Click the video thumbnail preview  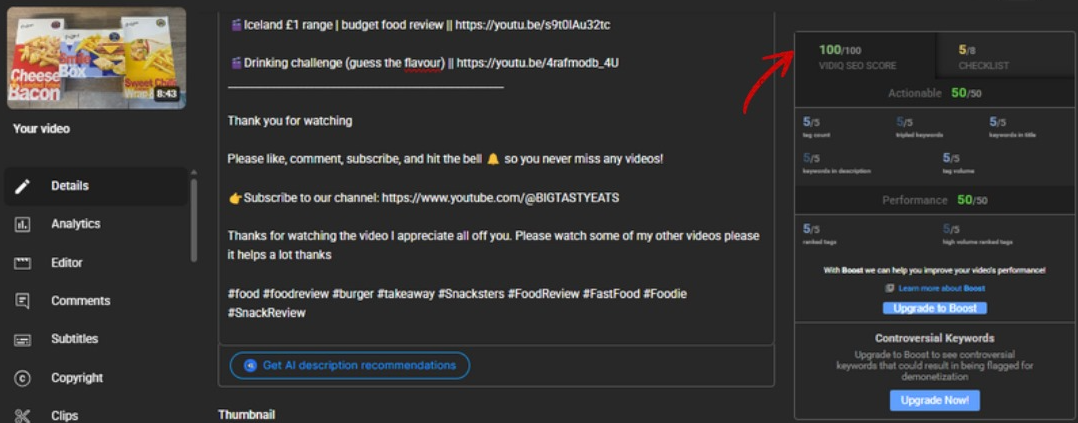click(96, 58)
